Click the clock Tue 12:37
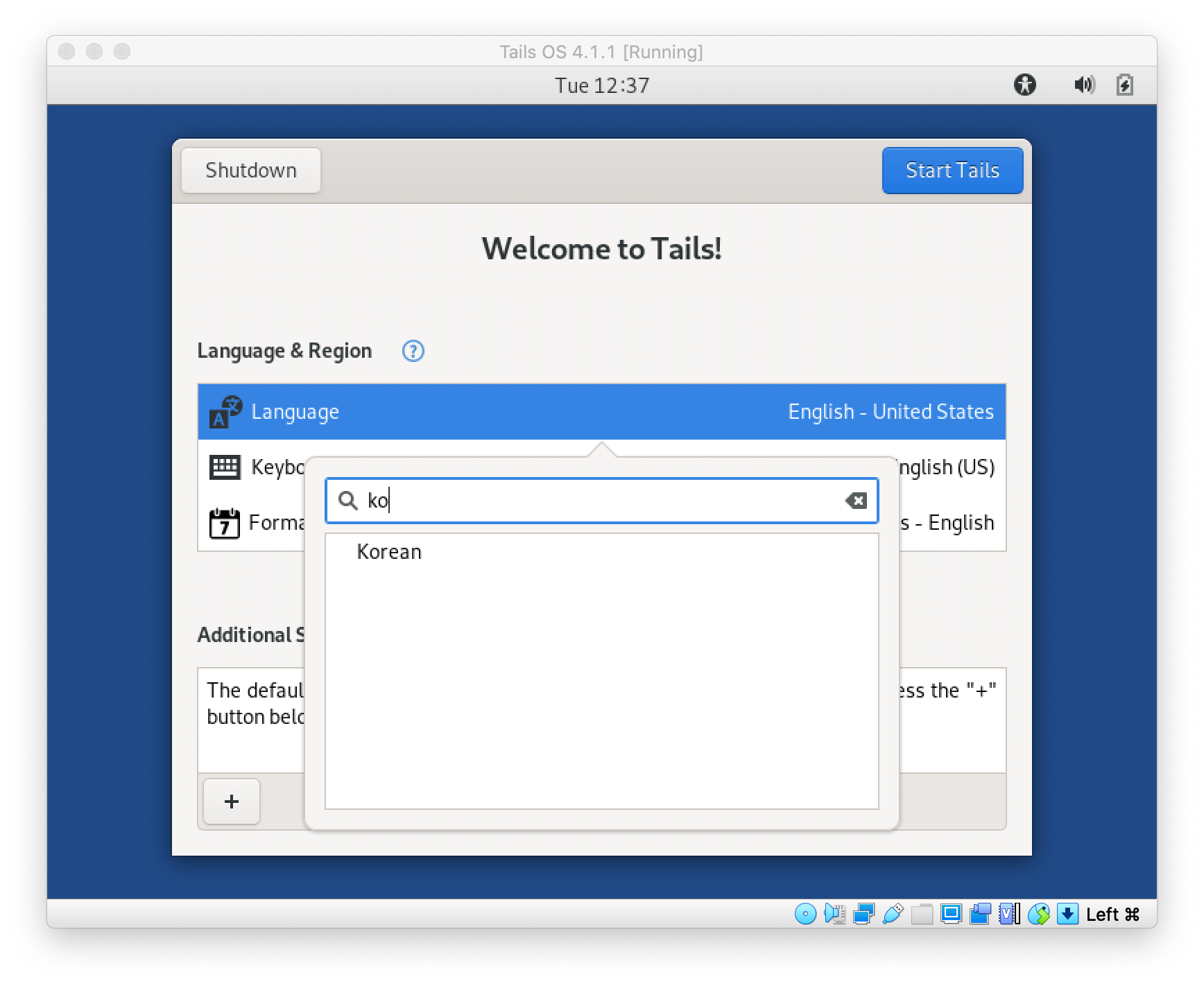 coord(601,85)
